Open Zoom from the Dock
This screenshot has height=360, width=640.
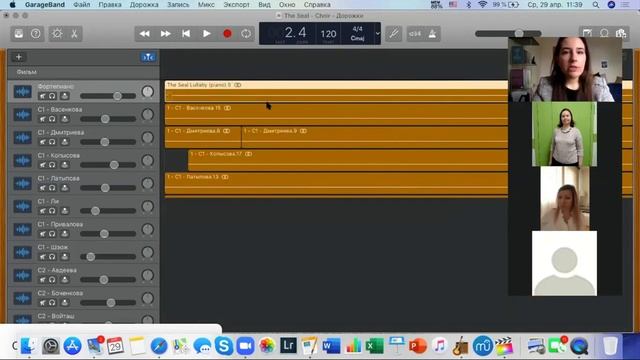pyautogui.click(x=245, y=346)
